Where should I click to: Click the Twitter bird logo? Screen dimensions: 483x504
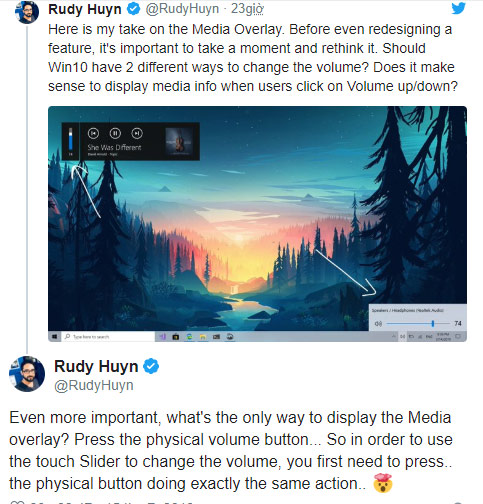pyautogui.click(x=458, y=8)
